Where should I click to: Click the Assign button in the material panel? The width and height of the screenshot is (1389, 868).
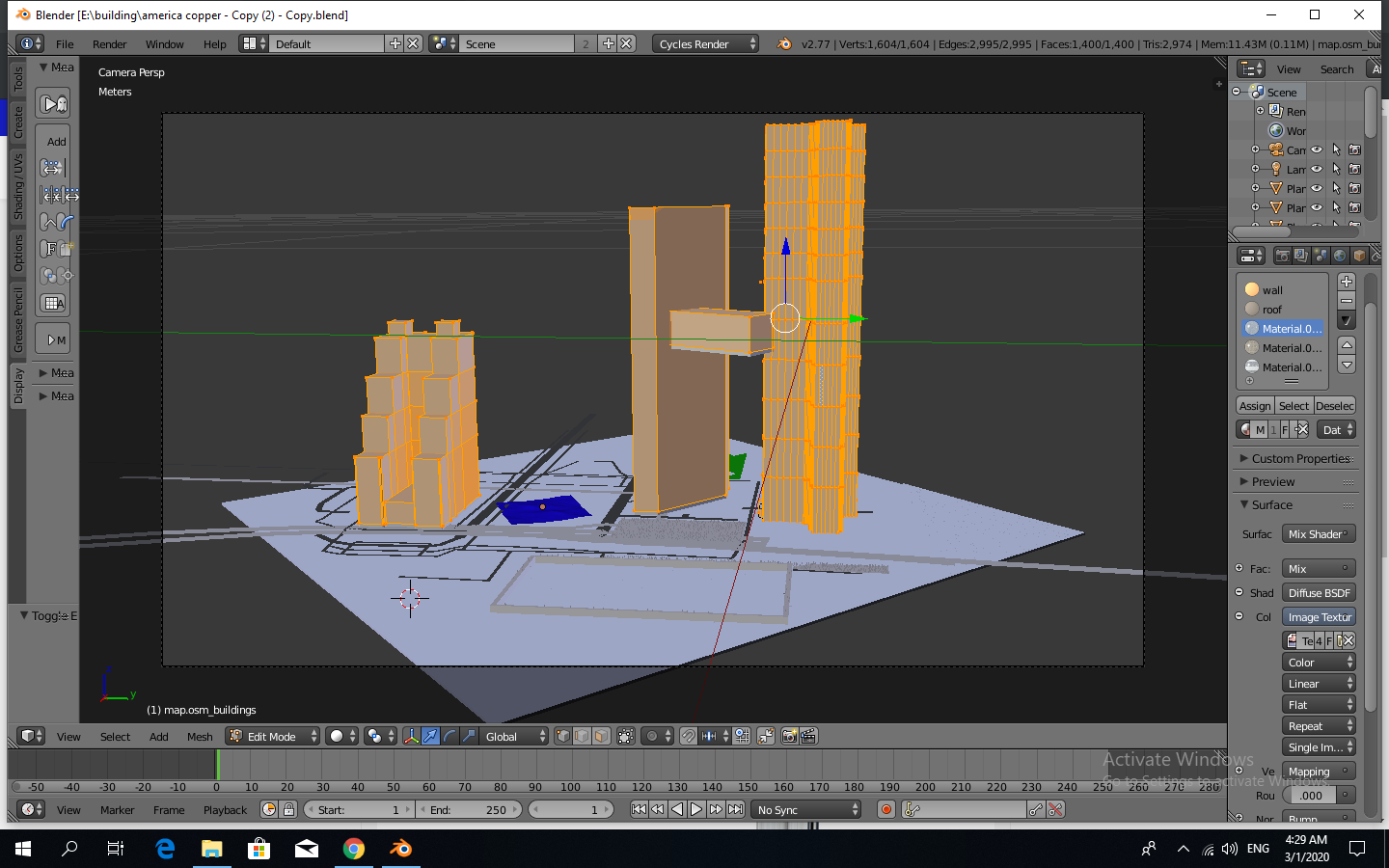pos(1254,405)
